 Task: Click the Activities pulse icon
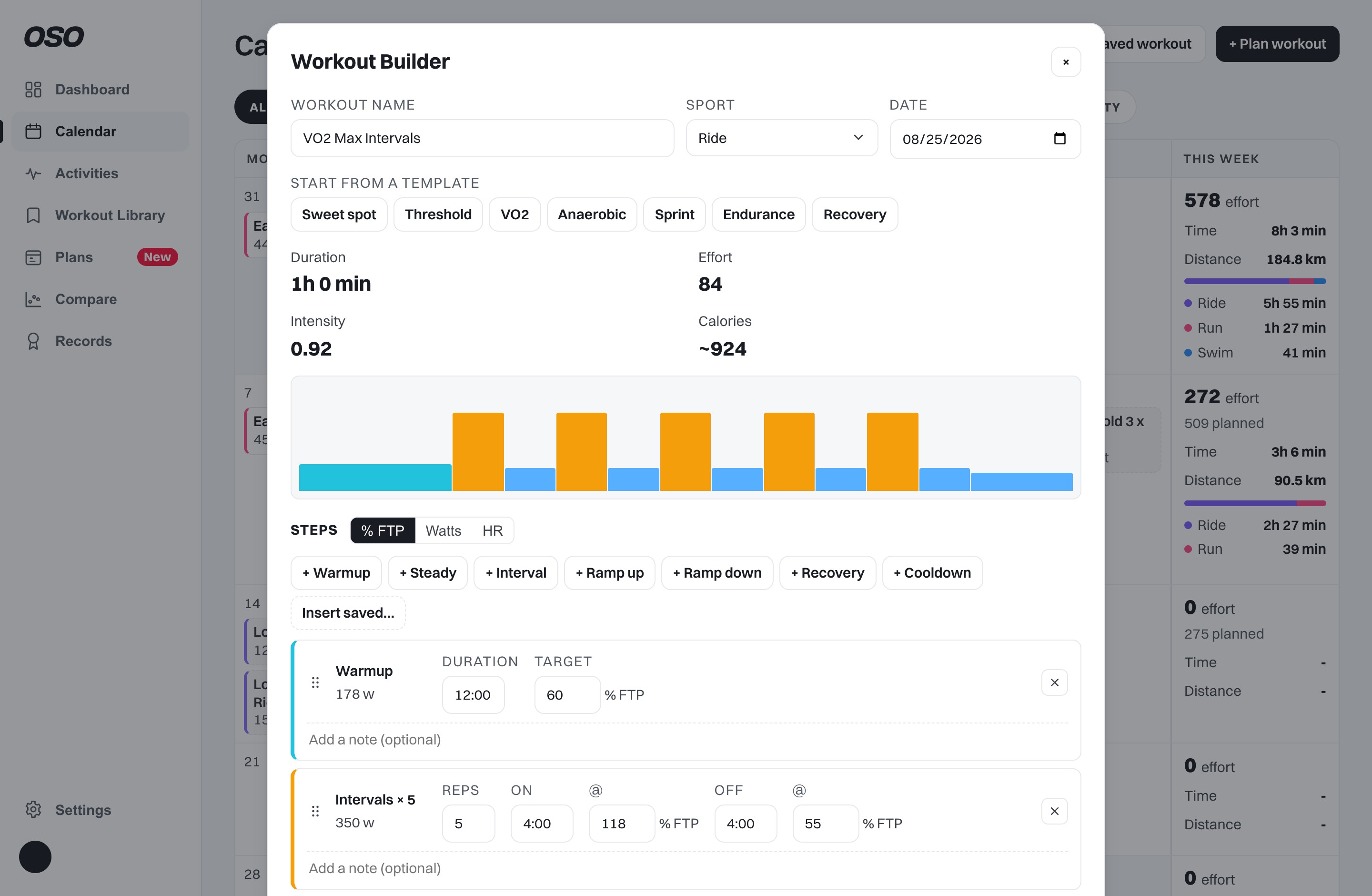pos(33,173)
